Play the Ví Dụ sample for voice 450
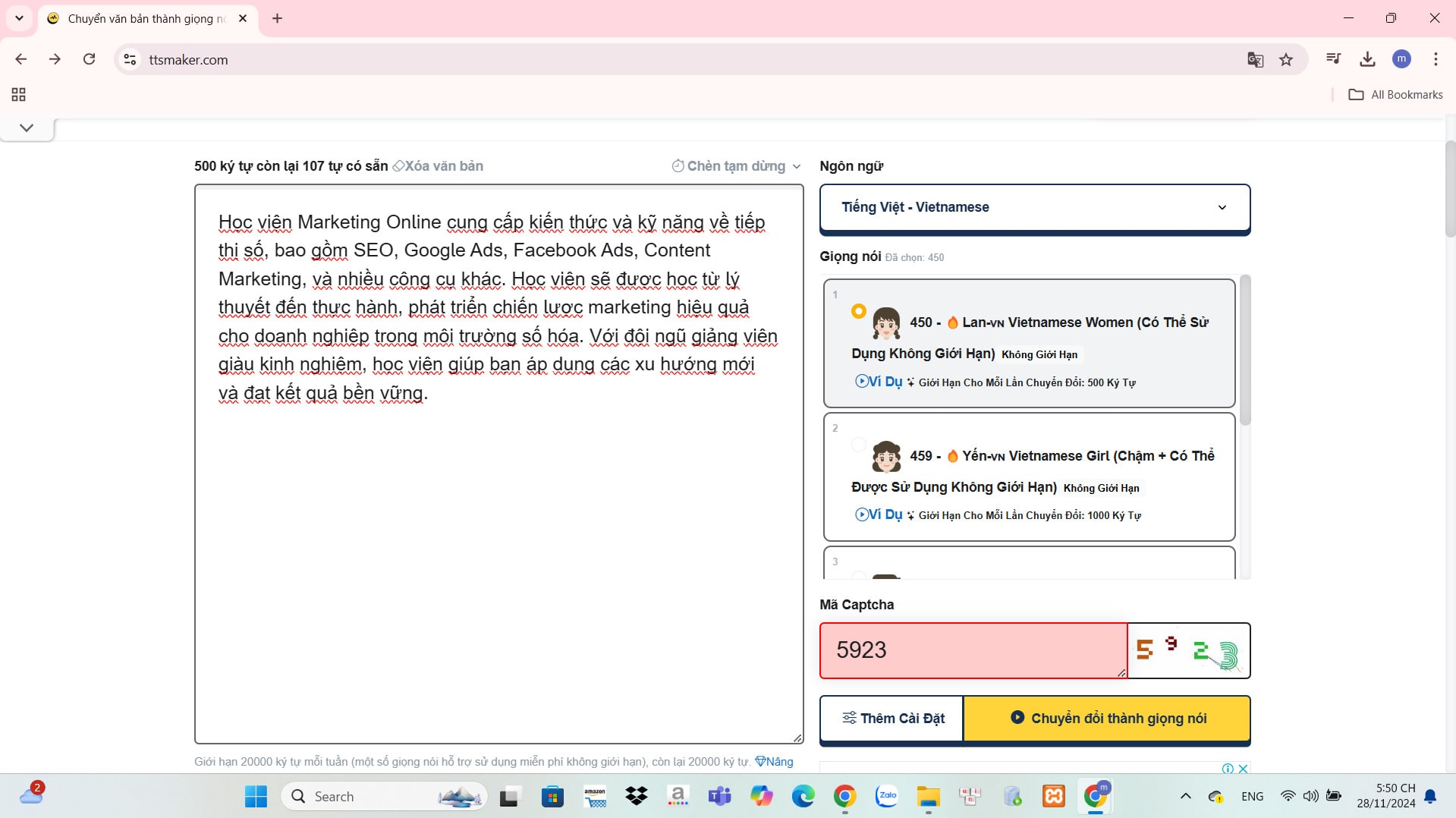1456x818 pixels. tap(879, 382)
